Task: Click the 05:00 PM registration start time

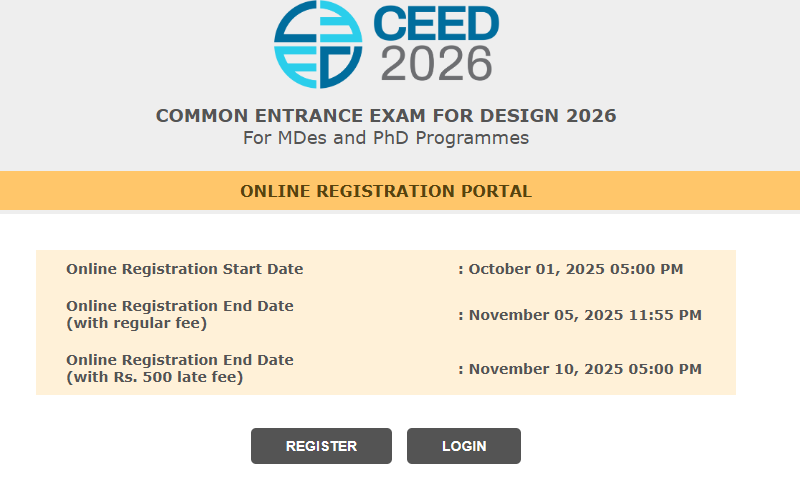Action: (x=656, y=269)
